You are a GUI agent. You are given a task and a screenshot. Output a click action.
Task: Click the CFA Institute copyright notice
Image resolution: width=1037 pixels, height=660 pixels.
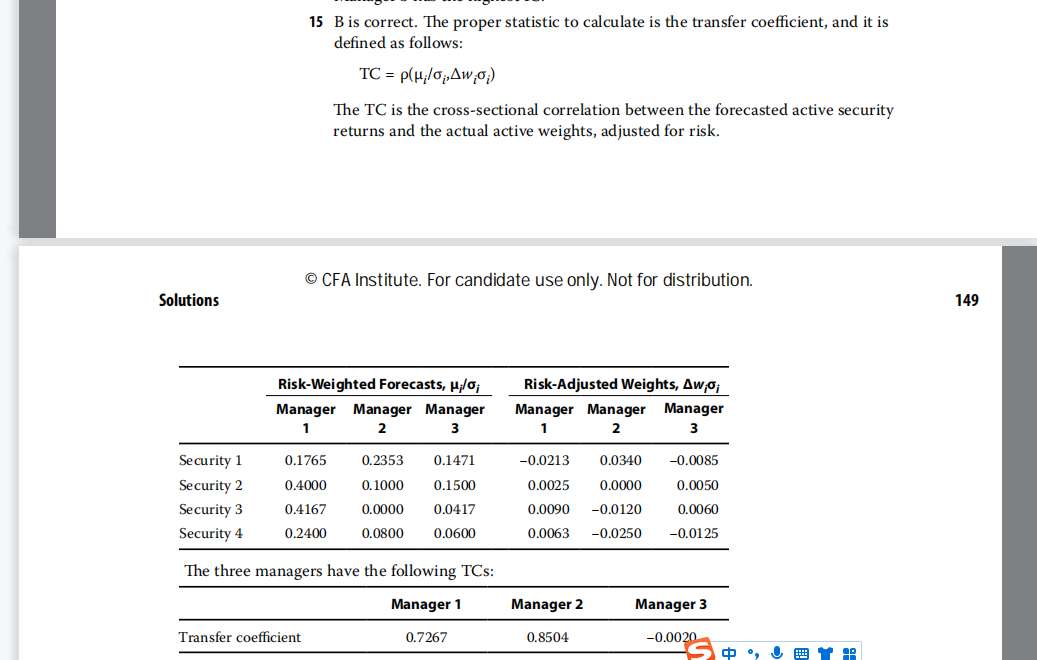528,280
